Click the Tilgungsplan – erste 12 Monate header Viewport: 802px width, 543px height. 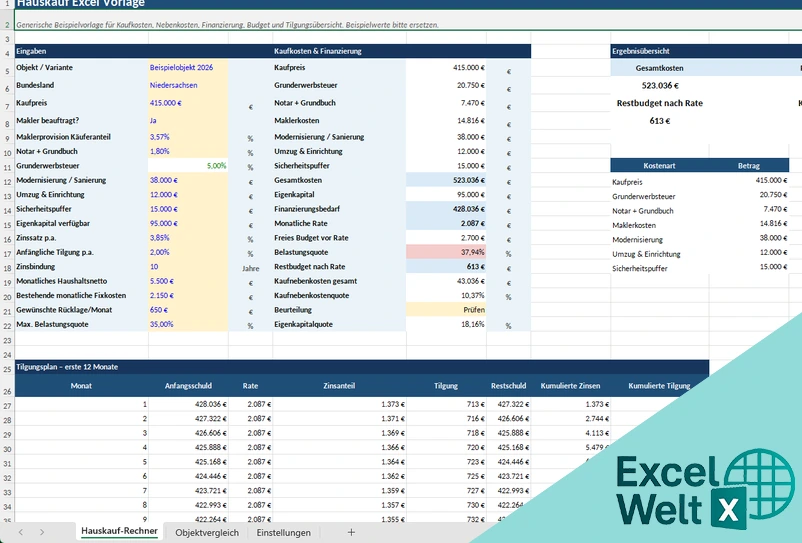(67, 367)
